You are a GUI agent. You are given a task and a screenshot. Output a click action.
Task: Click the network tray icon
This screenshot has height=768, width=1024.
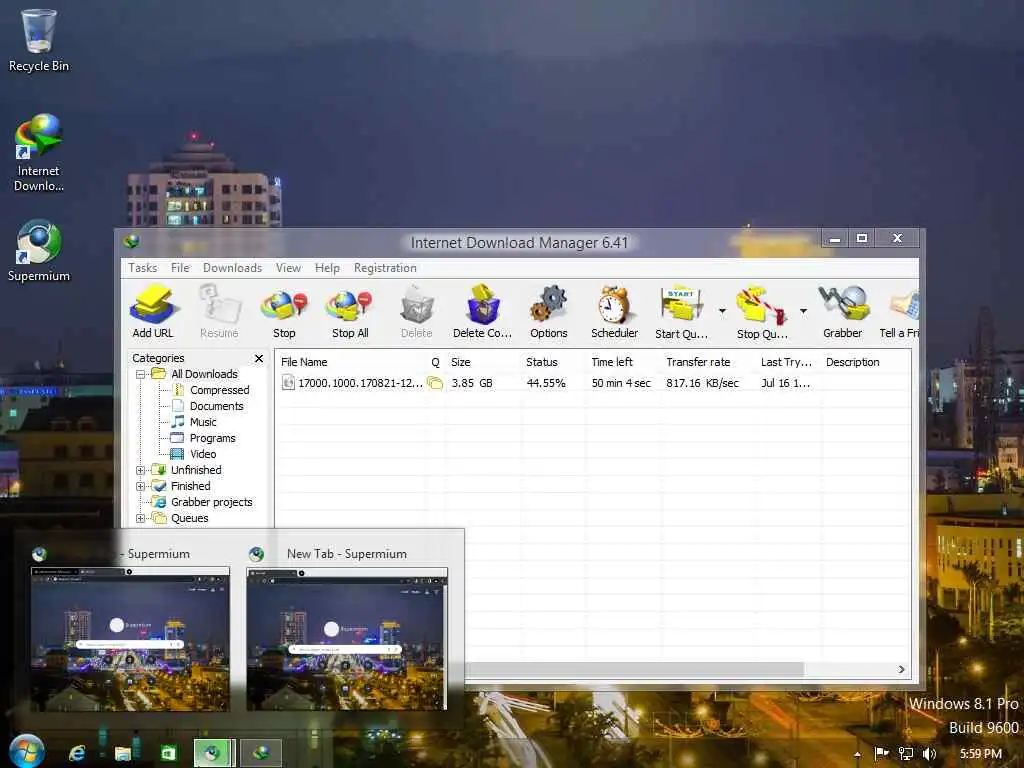(x=905, y=754)
